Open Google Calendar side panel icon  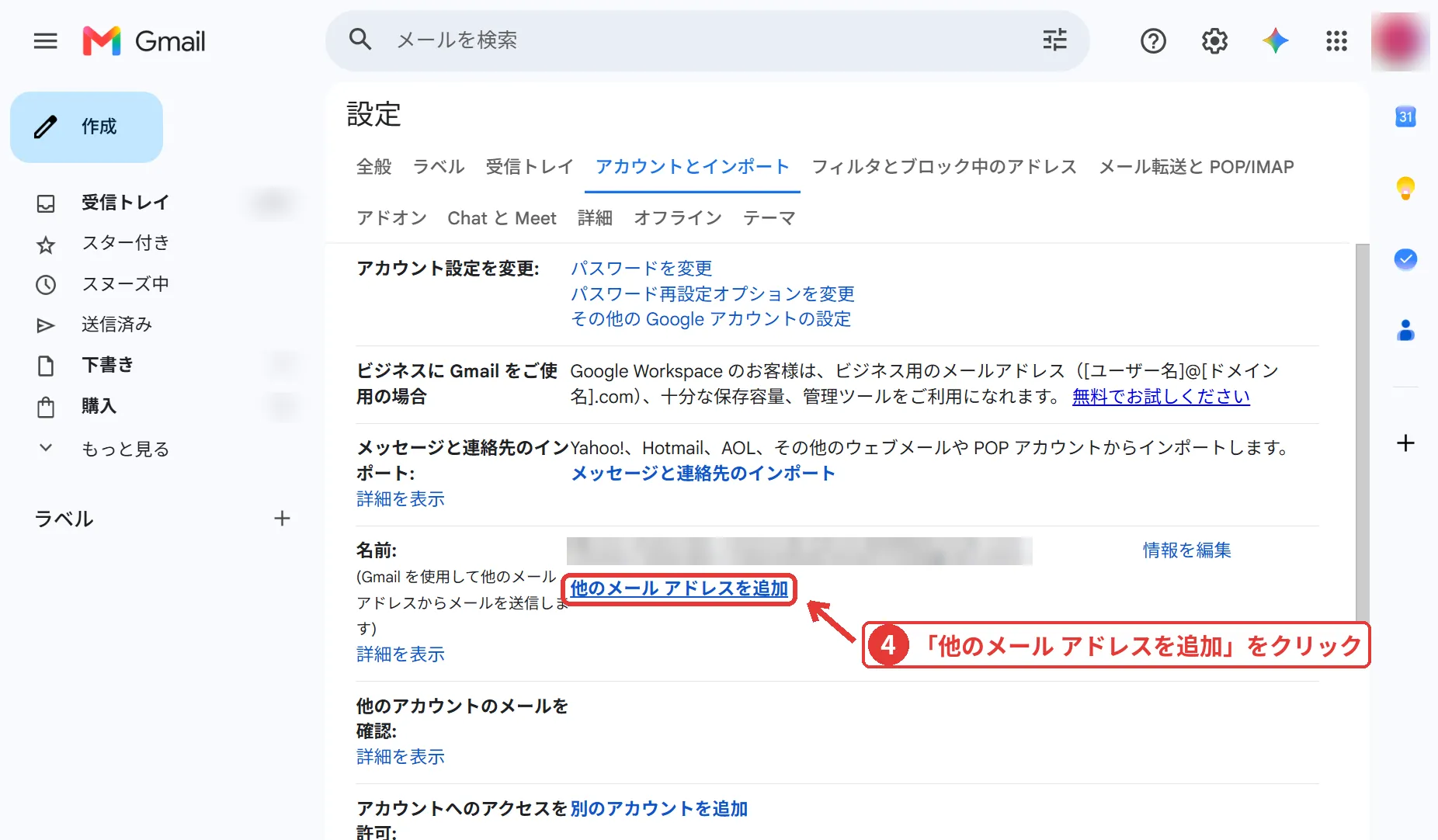pyautogui.click(x=1405, y=116)
